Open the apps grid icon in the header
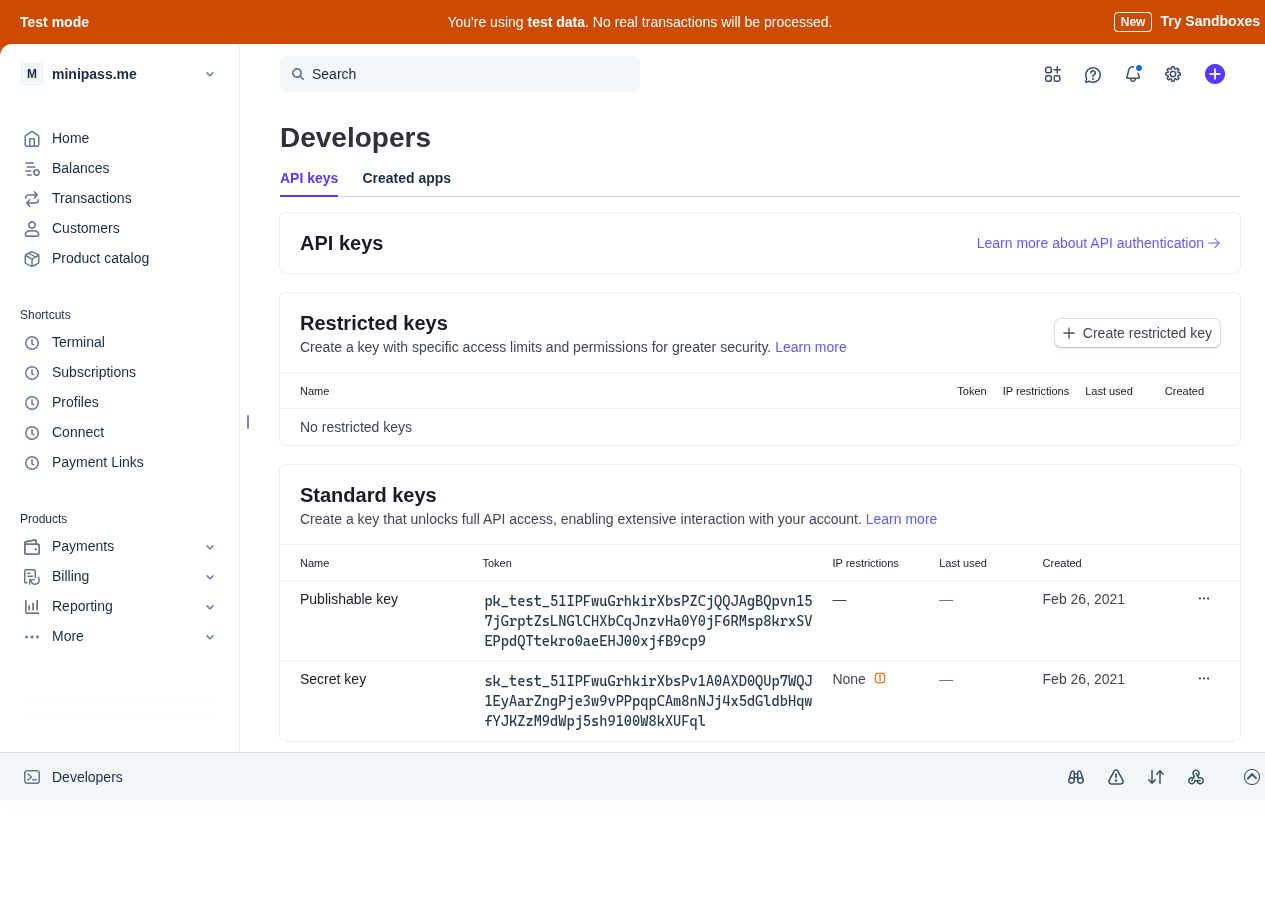This screenshot has width=1265, height=899. [1052, 73]
